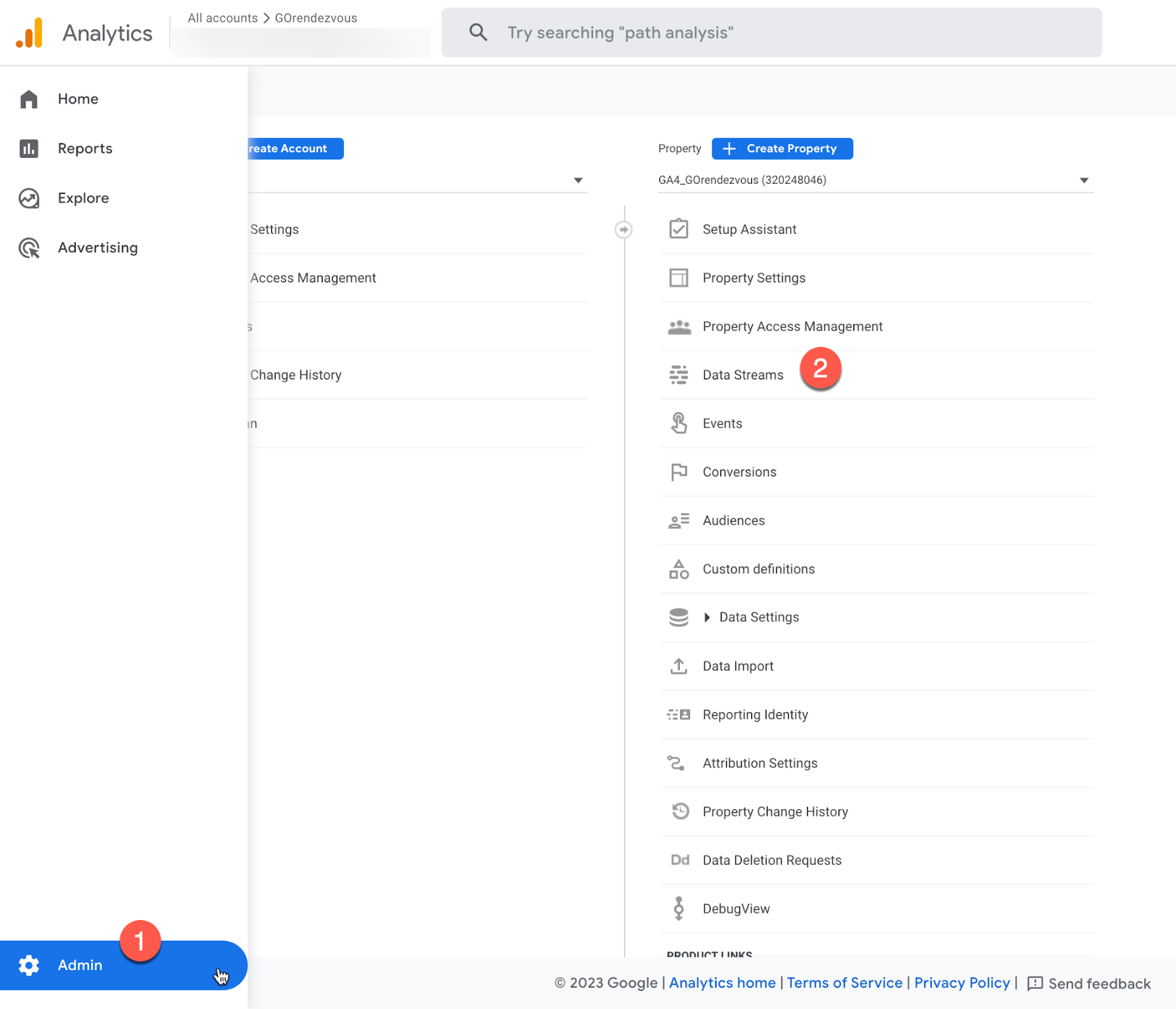Open Home in the left navigation
The image size is (1176, 1009).
(x=123, y=99)
